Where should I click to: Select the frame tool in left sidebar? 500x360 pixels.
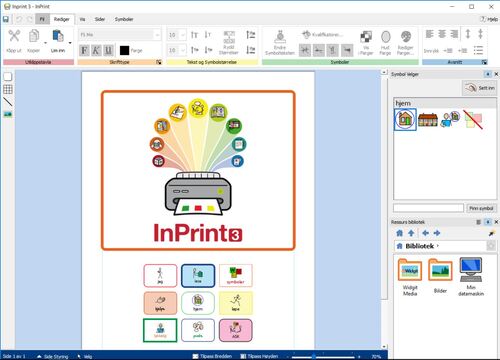[x=8, y=77]
